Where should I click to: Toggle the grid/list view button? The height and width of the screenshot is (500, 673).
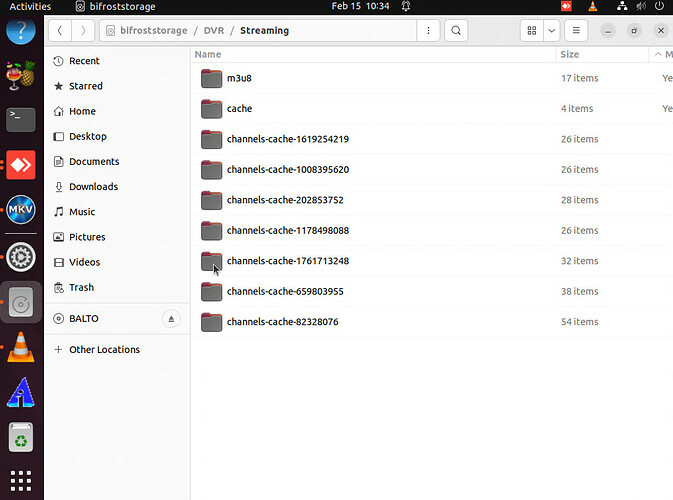532,31
